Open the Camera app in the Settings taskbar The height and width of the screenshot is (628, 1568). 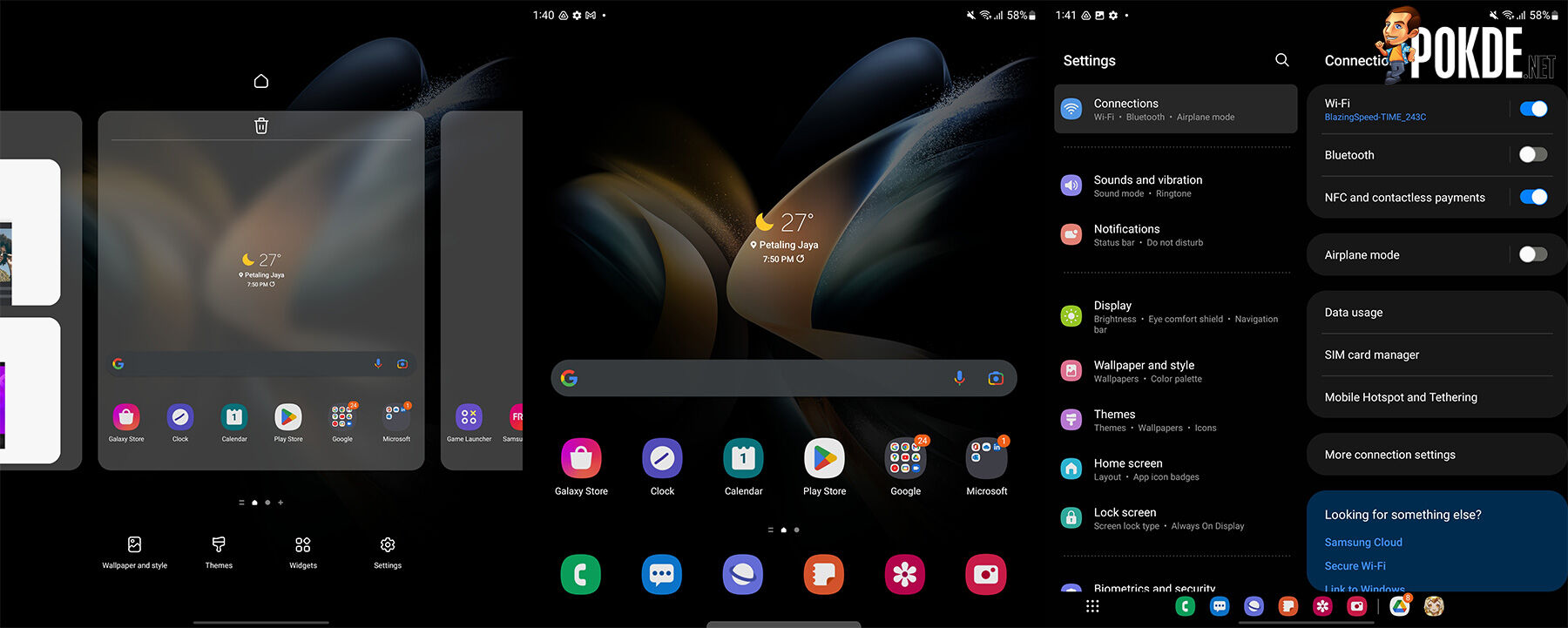(1357, 606)
